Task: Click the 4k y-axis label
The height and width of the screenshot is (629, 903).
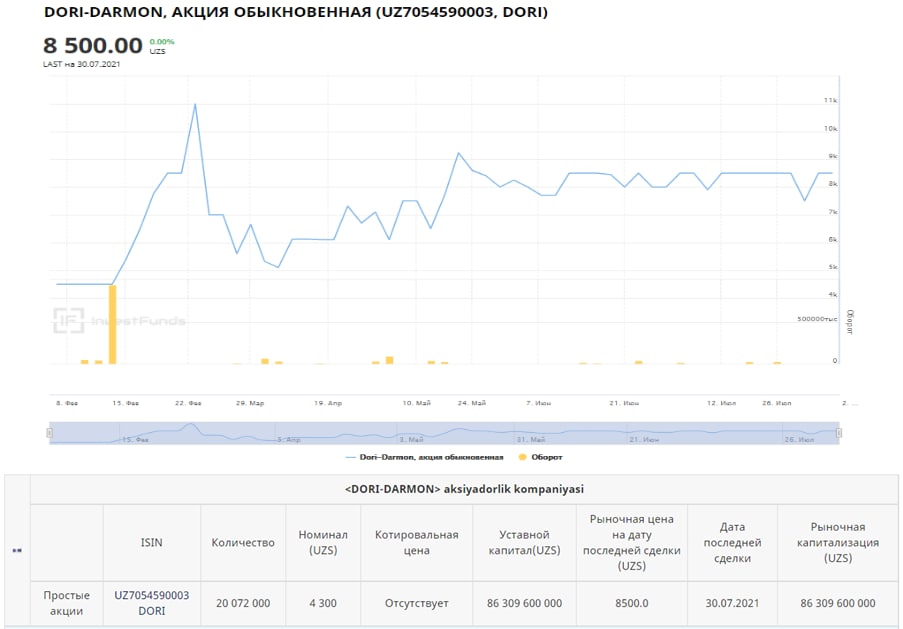Action: click(x=833, y=294)
